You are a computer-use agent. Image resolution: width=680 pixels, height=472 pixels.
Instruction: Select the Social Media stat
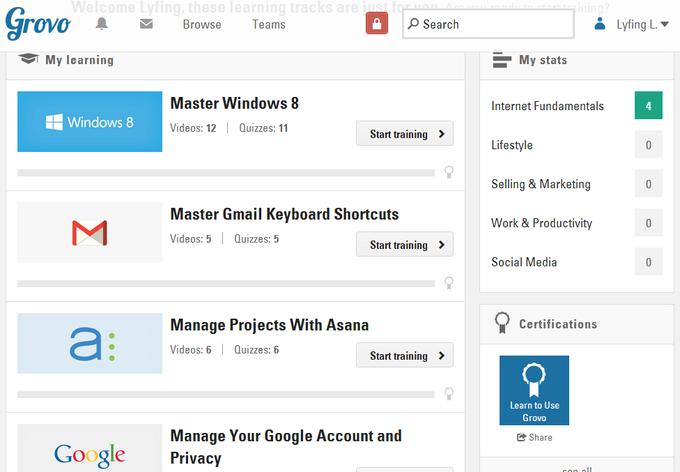coord(524,262)
